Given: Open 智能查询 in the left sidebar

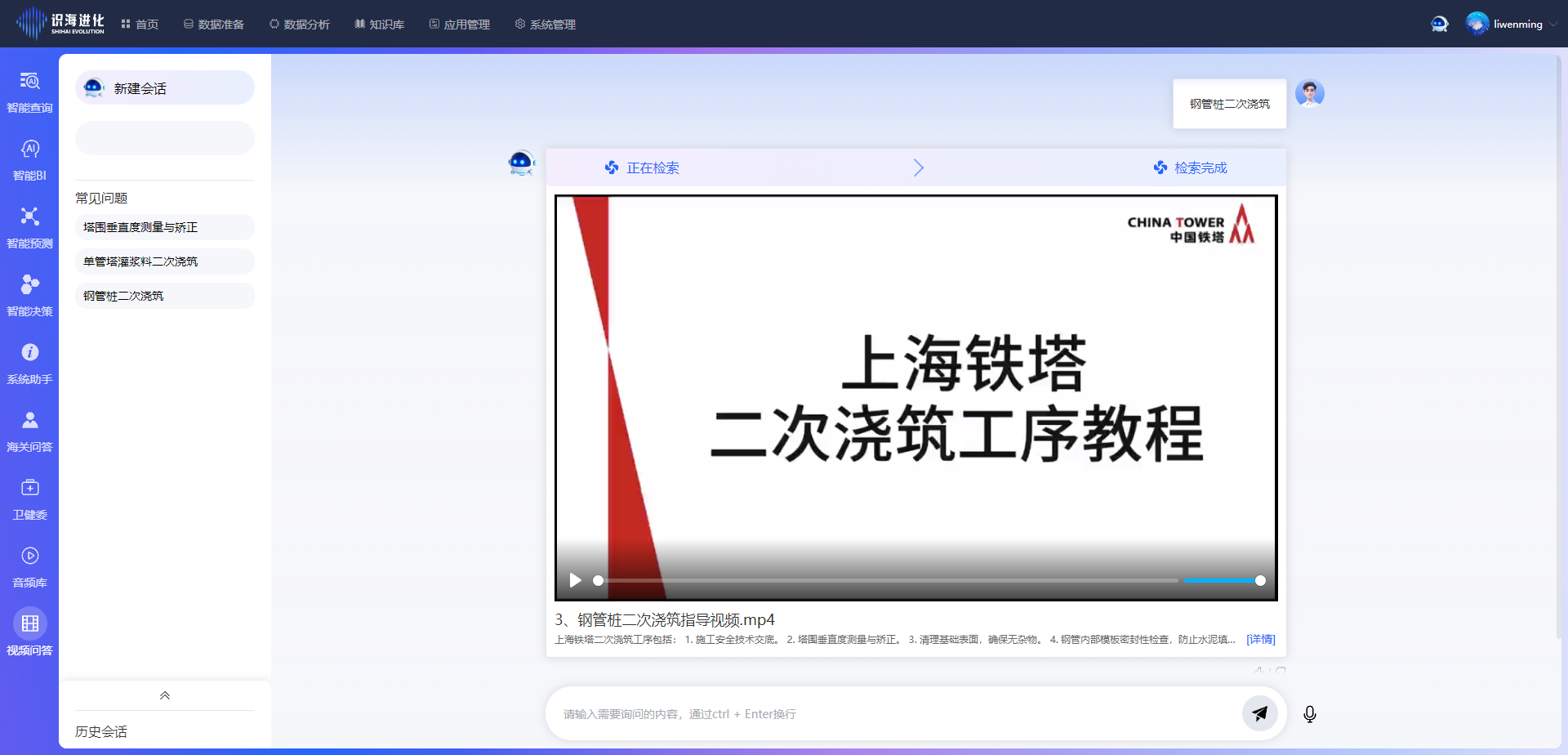Looking at the screenshot, I should coord(29,92).
